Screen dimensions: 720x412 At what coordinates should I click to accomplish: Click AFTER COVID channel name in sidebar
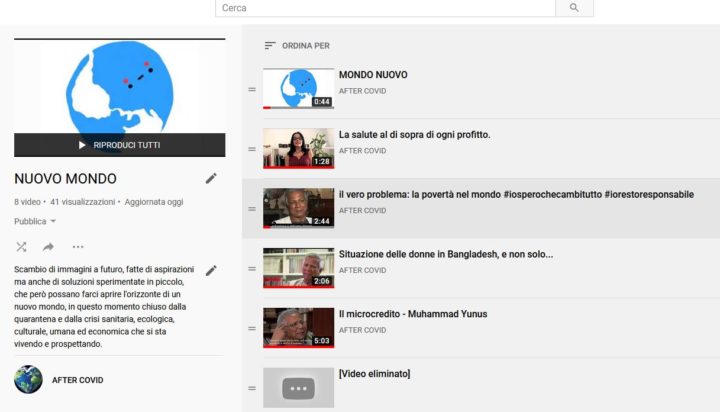[78, 380]
